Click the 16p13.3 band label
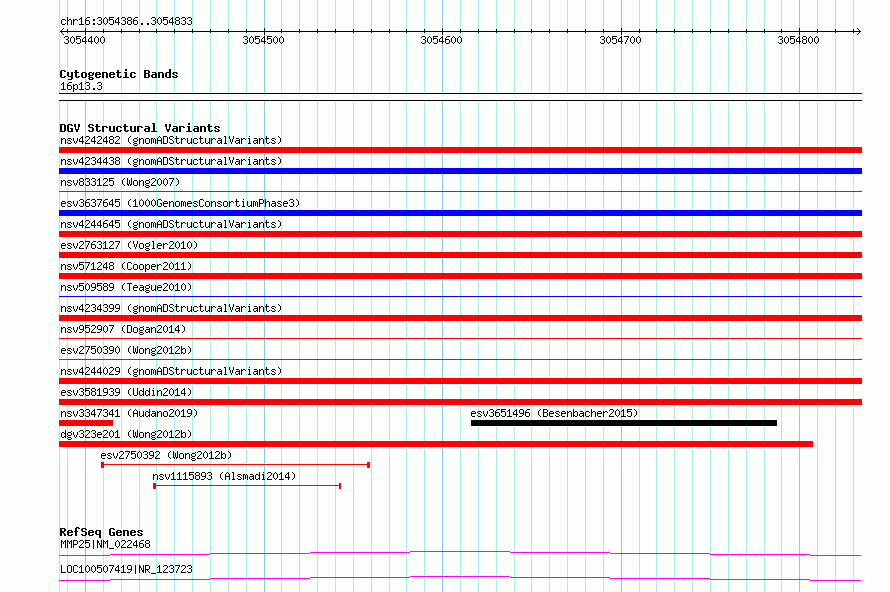Viewport: 890px width, 592px height. [81, 86]
